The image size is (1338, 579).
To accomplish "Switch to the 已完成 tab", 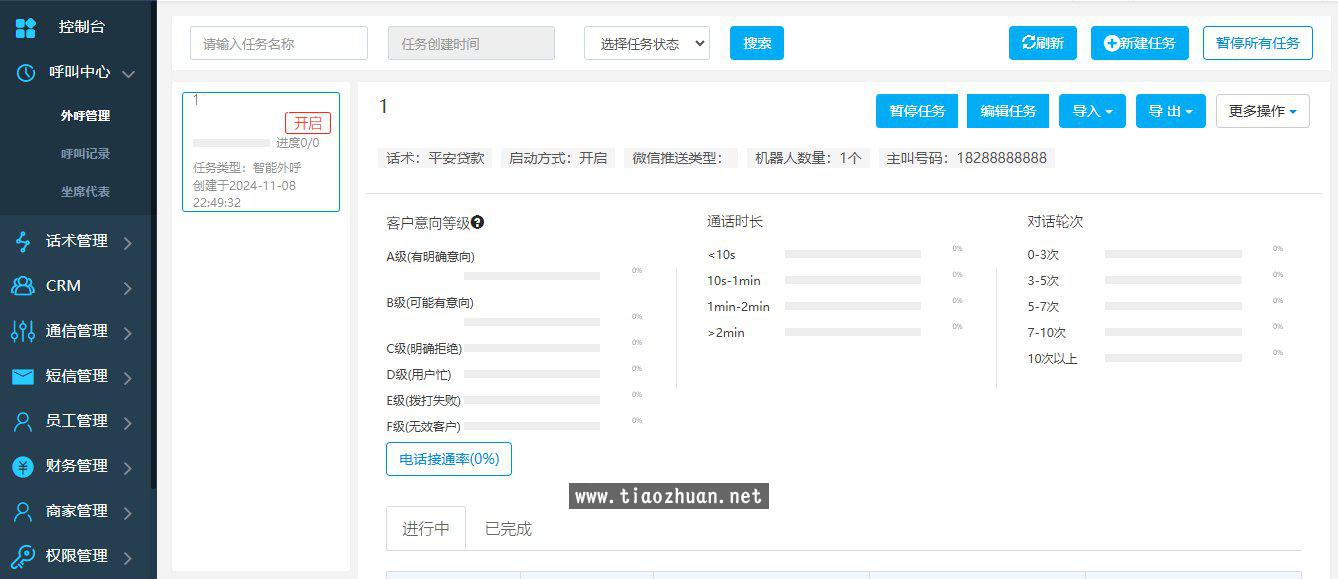I will (x=508, y=529).
